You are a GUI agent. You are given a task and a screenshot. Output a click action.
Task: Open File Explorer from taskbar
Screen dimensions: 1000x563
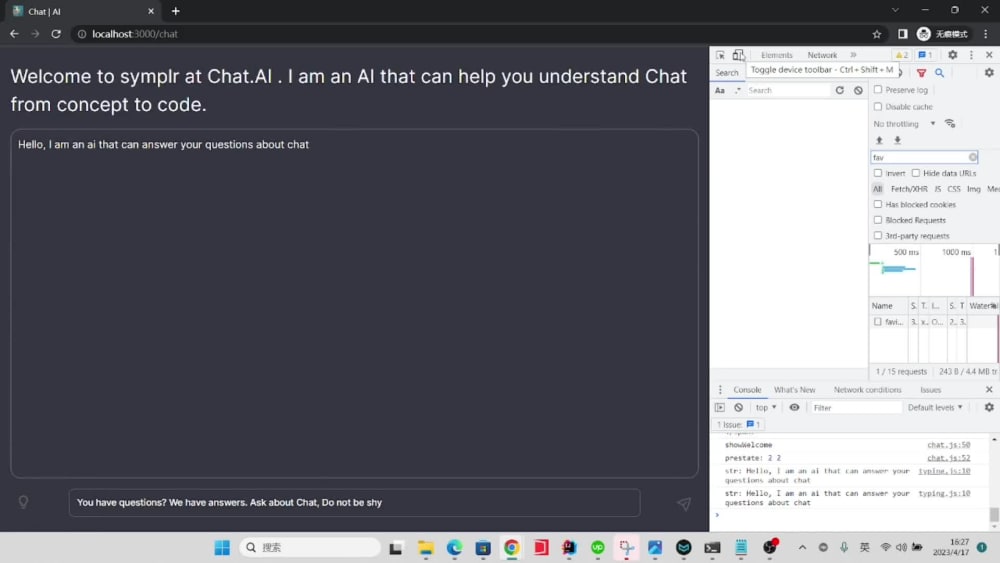click(425, 547)
